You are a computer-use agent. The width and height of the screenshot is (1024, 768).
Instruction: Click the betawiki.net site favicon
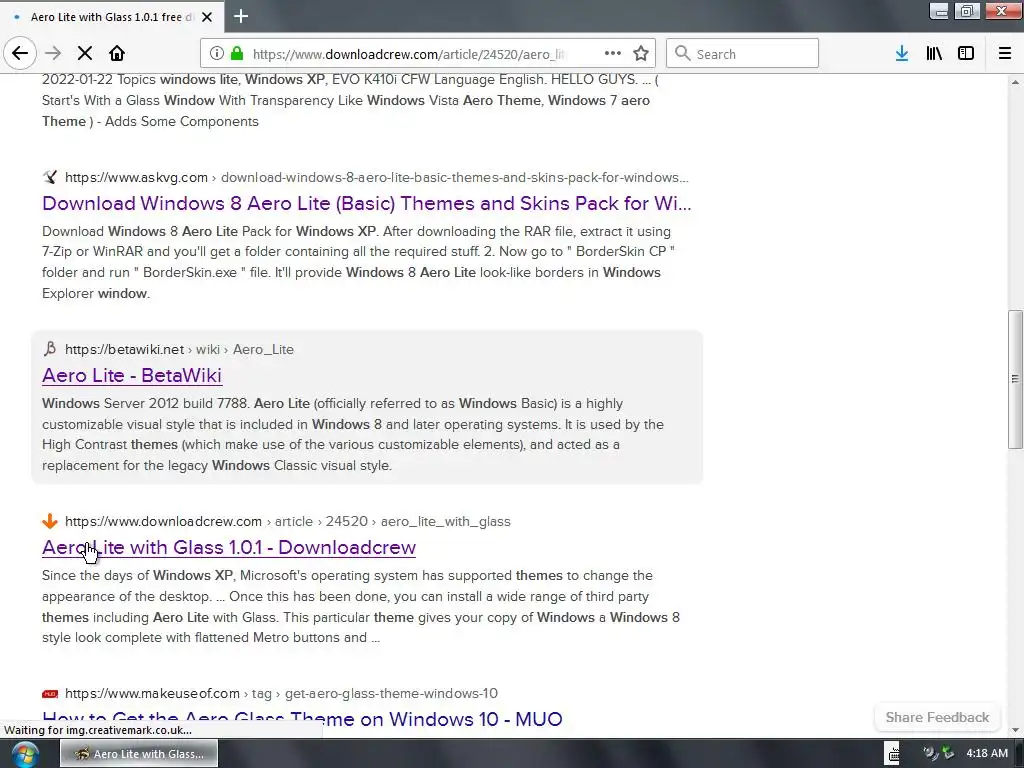[x=50, y=349]
